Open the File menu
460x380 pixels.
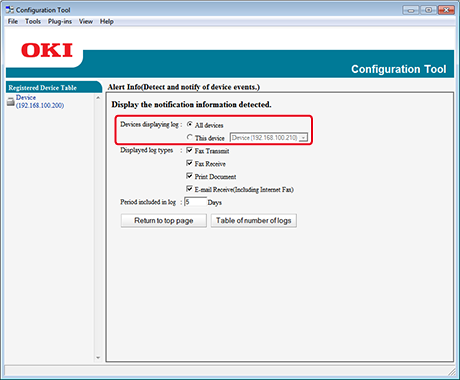point(13,21)
